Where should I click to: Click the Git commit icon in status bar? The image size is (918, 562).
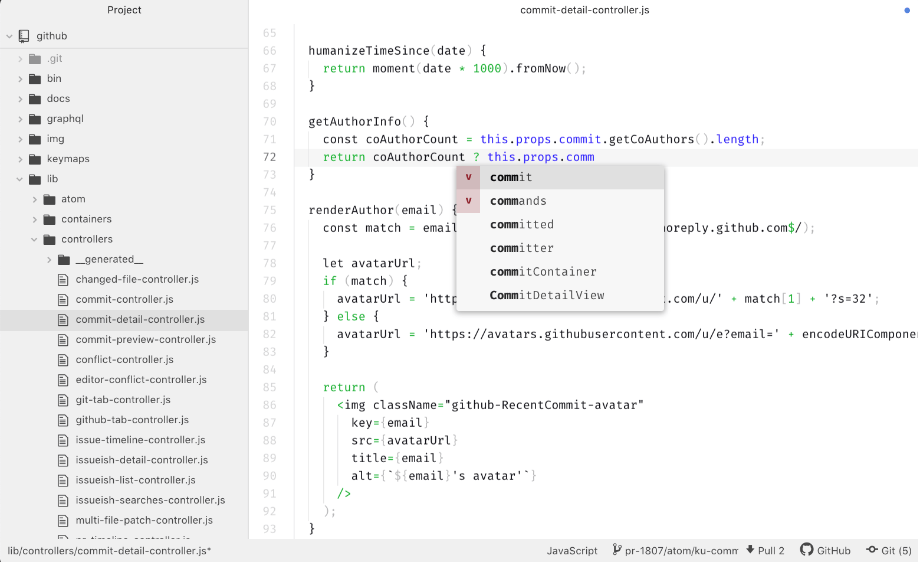tap(872, 550)
